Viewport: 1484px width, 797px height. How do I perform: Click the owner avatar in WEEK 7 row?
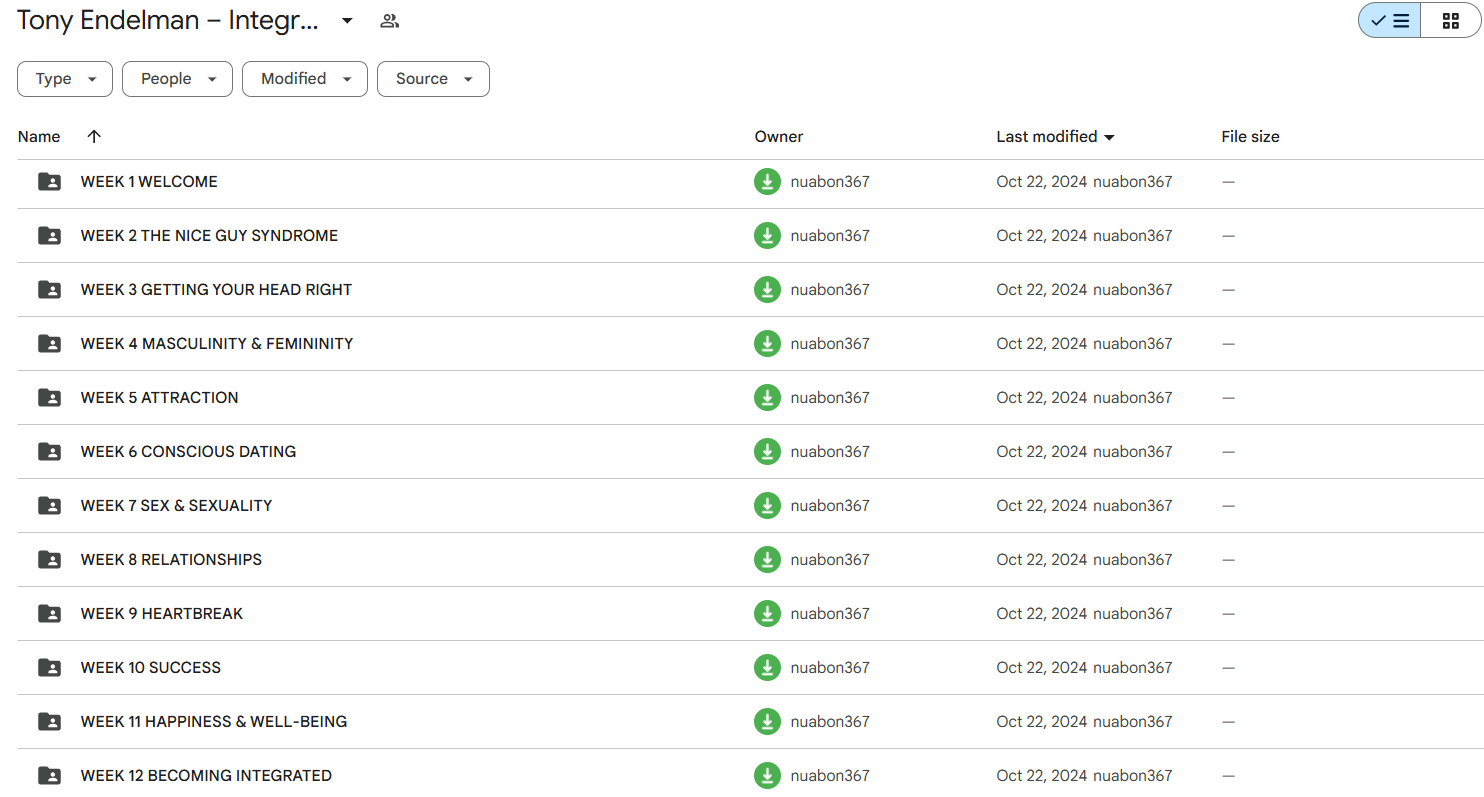[x=767, y=506]
